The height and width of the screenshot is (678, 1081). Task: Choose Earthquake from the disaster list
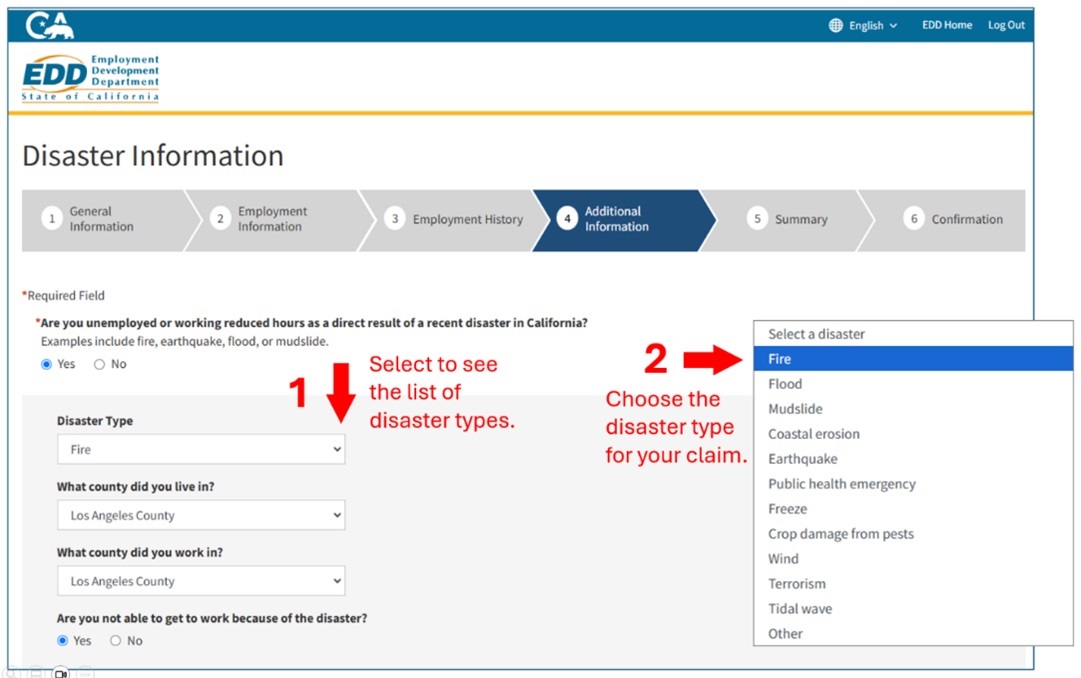tap(804, 458)
